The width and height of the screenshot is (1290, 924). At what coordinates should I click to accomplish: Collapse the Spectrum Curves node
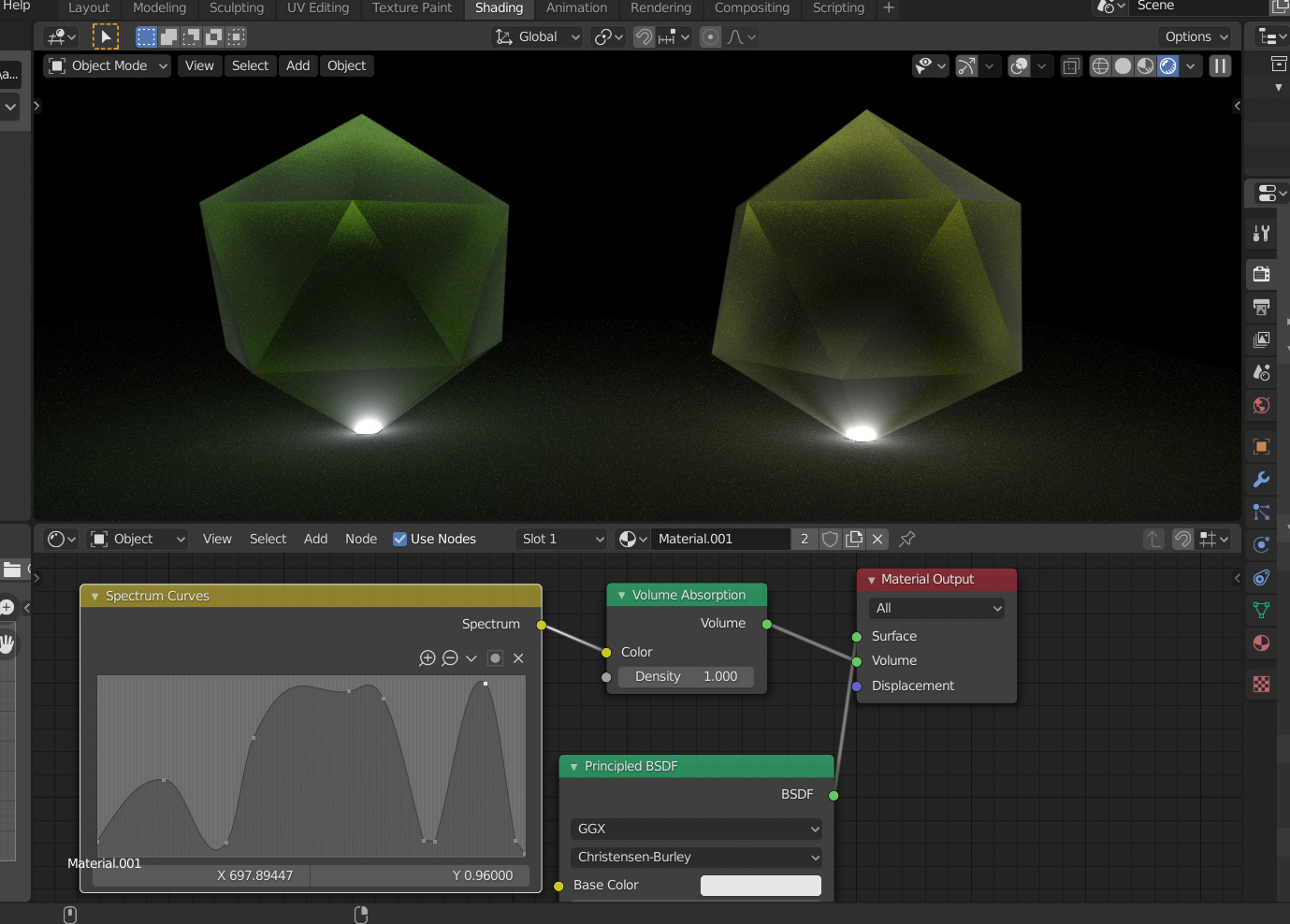click(94, 596)
